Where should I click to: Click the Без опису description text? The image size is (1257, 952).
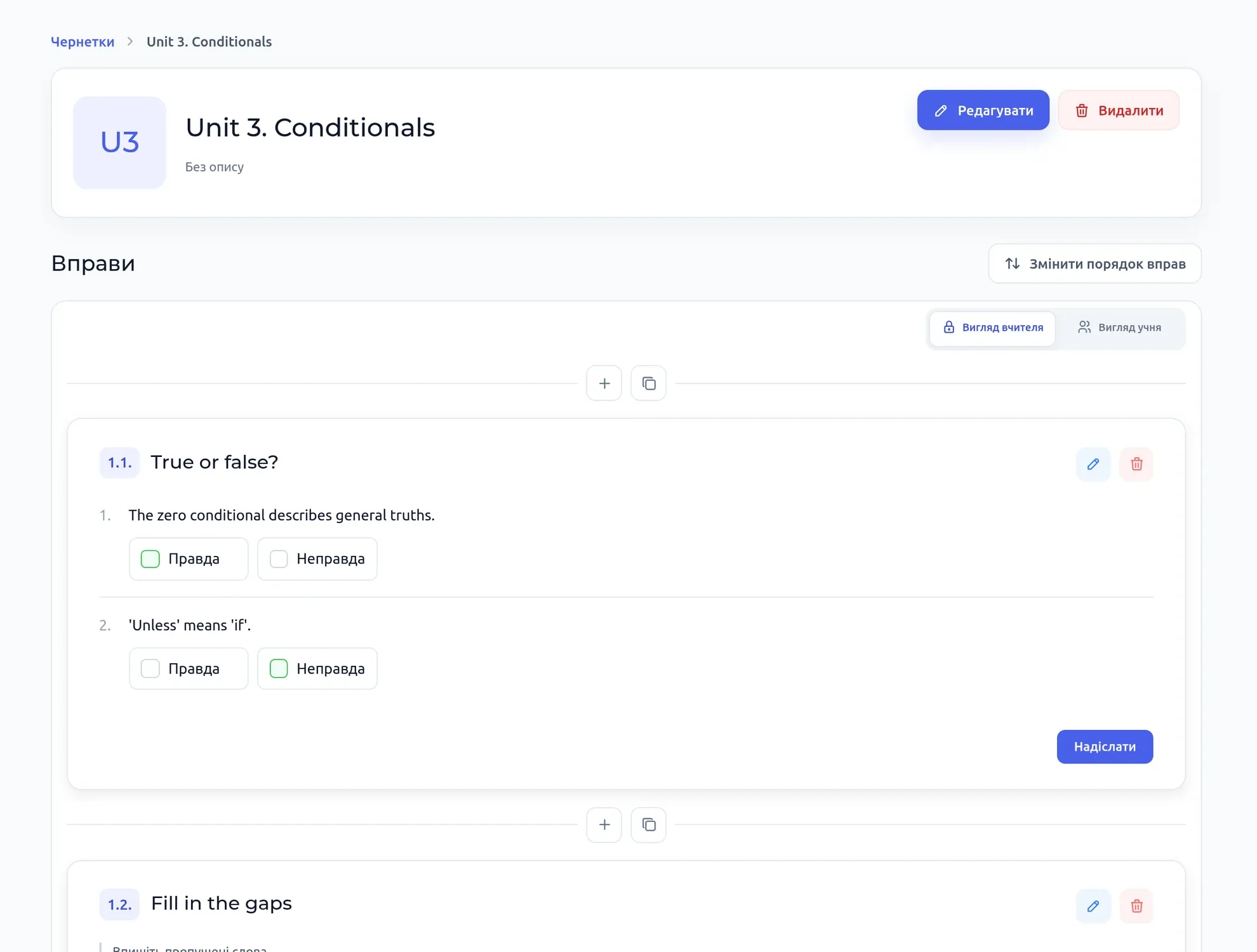click(x=215, y=167)
